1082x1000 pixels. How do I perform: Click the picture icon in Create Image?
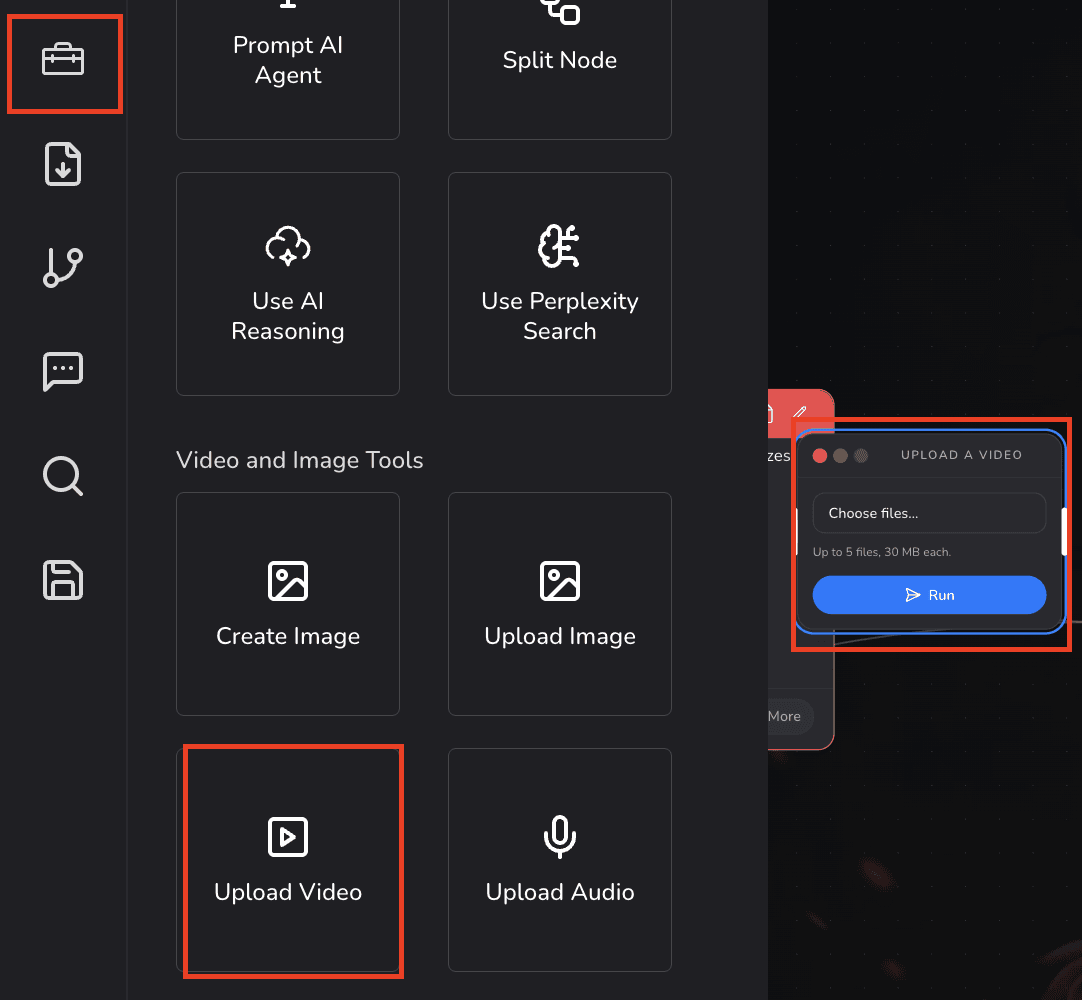point(288,581)
